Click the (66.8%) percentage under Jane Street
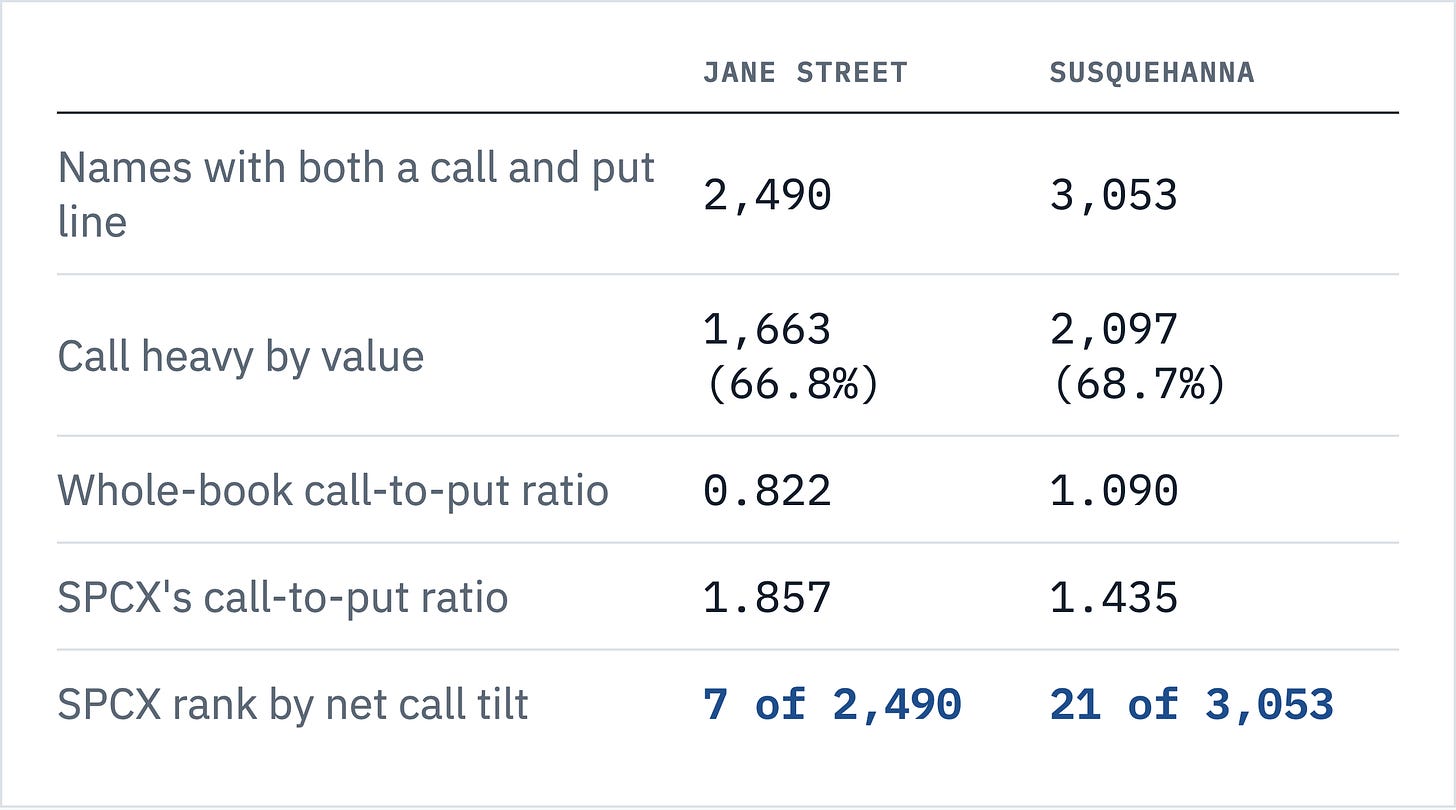 click(x=792, y=384)
